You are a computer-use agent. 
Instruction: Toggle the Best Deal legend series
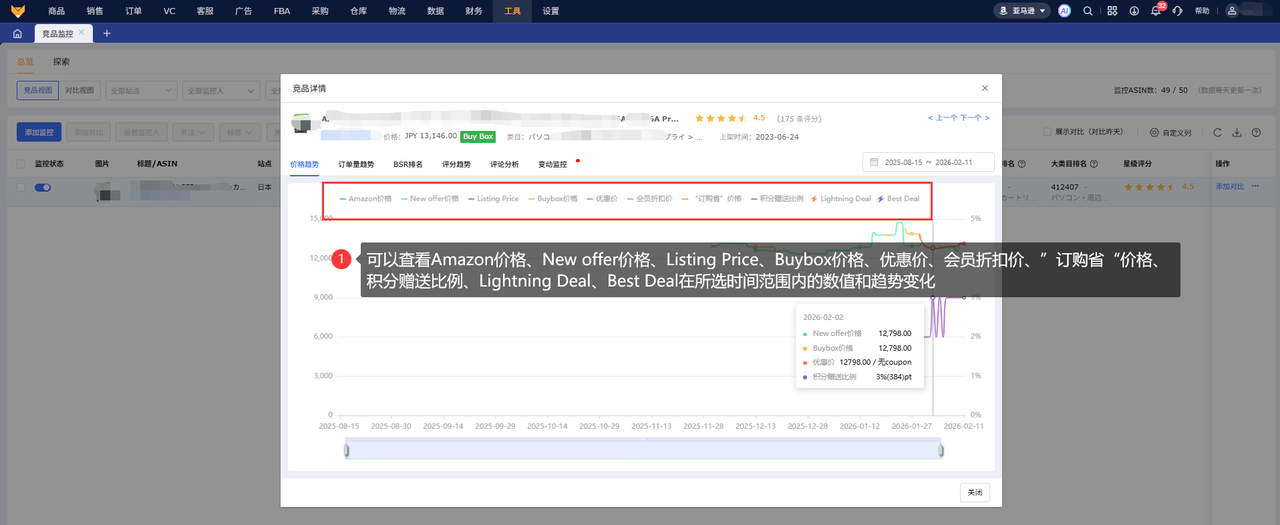[899, 198]
